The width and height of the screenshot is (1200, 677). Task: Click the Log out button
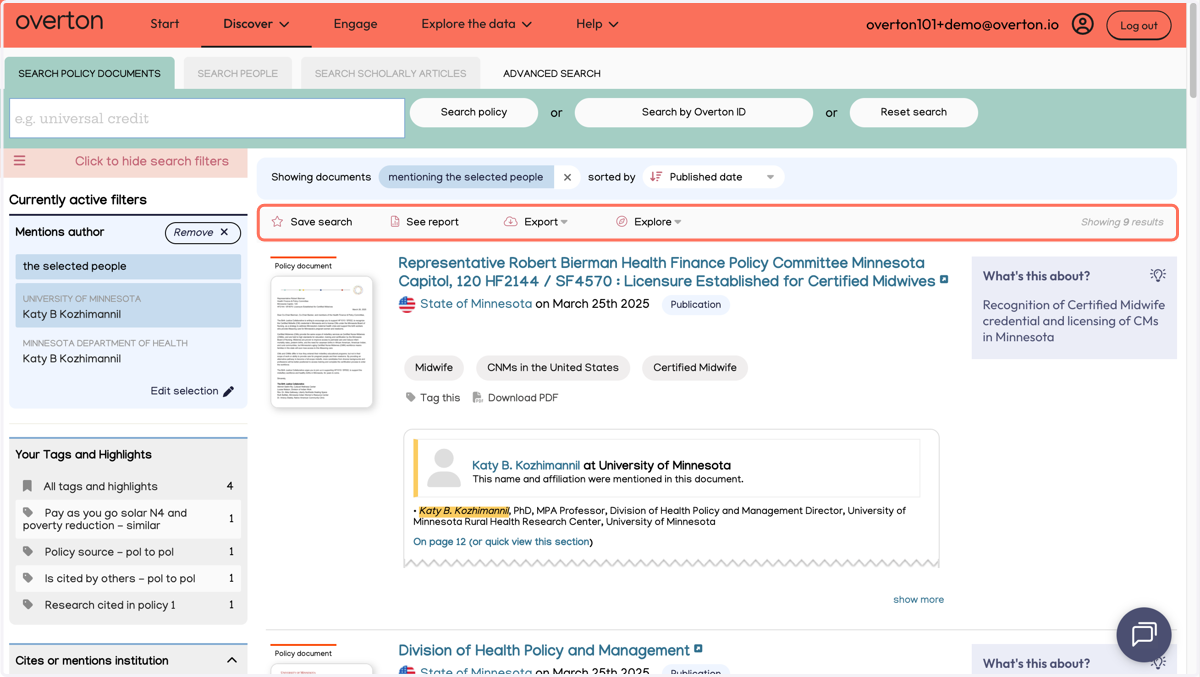[x=1139, y=25]
